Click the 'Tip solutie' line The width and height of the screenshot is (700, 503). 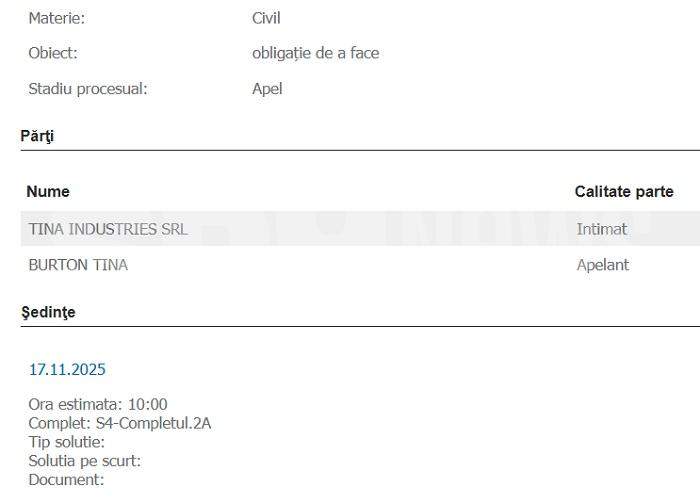67,442
